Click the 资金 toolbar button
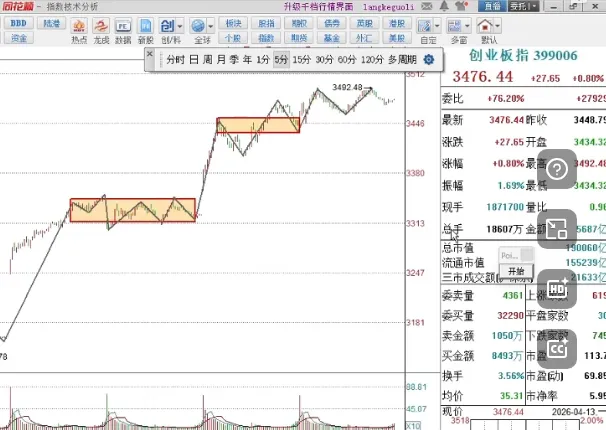 point(19,38)
